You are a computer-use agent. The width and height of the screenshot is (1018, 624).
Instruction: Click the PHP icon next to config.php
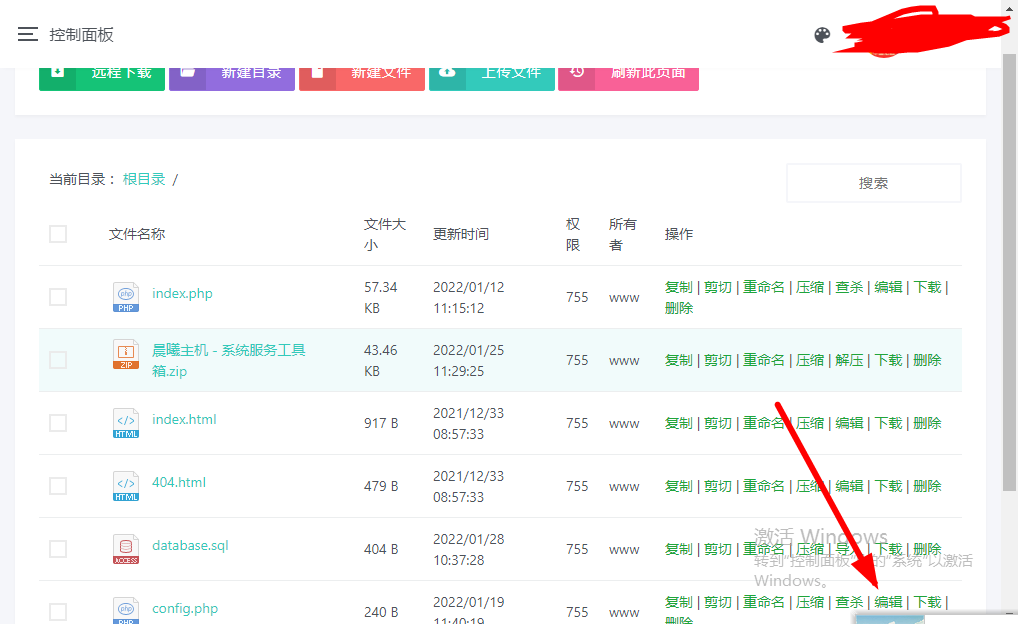126,610
